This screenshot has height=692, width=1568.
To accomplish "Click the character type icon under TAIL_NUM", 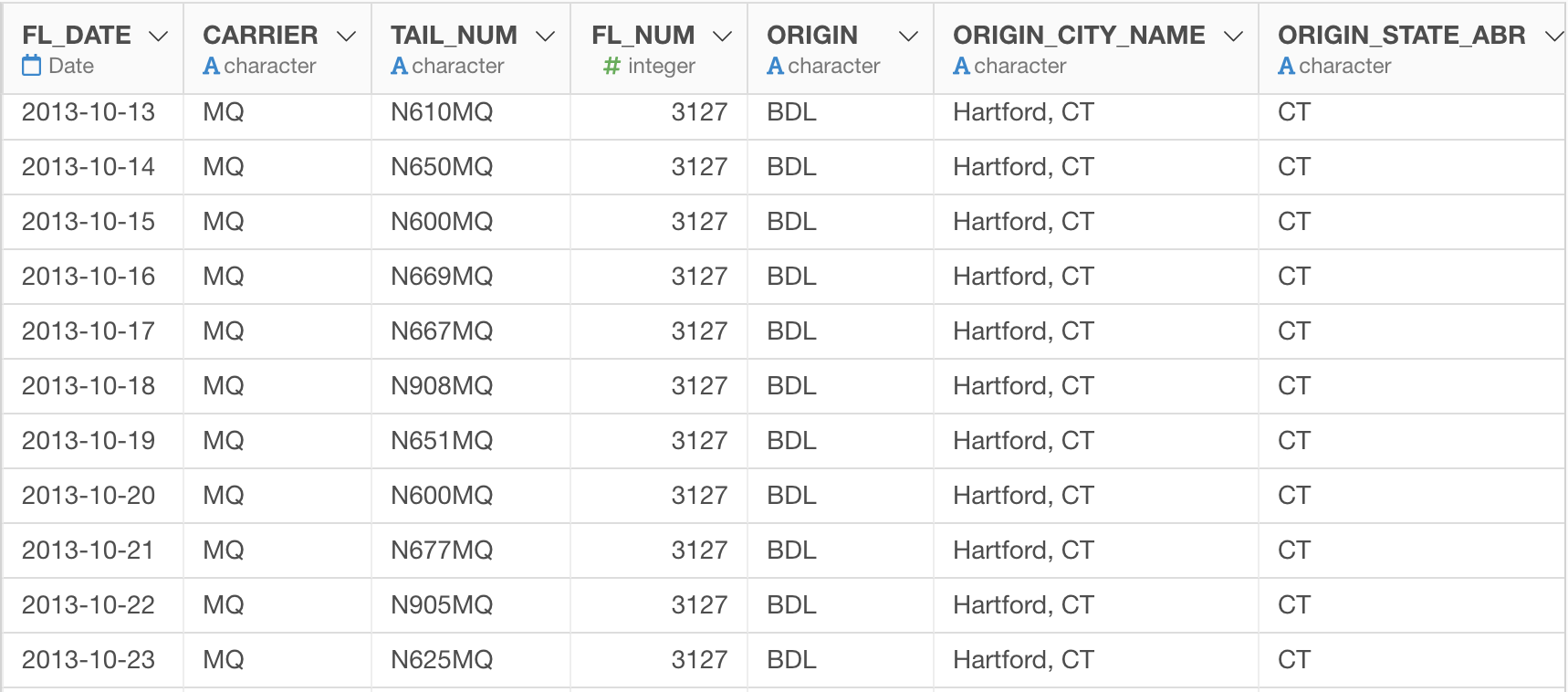I will coord(399,66).
